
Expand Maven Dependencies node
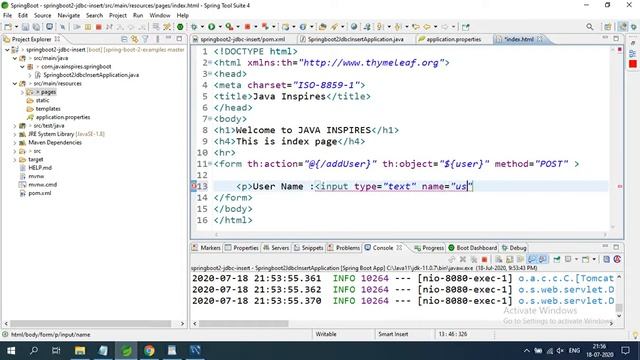pos(15,142)
